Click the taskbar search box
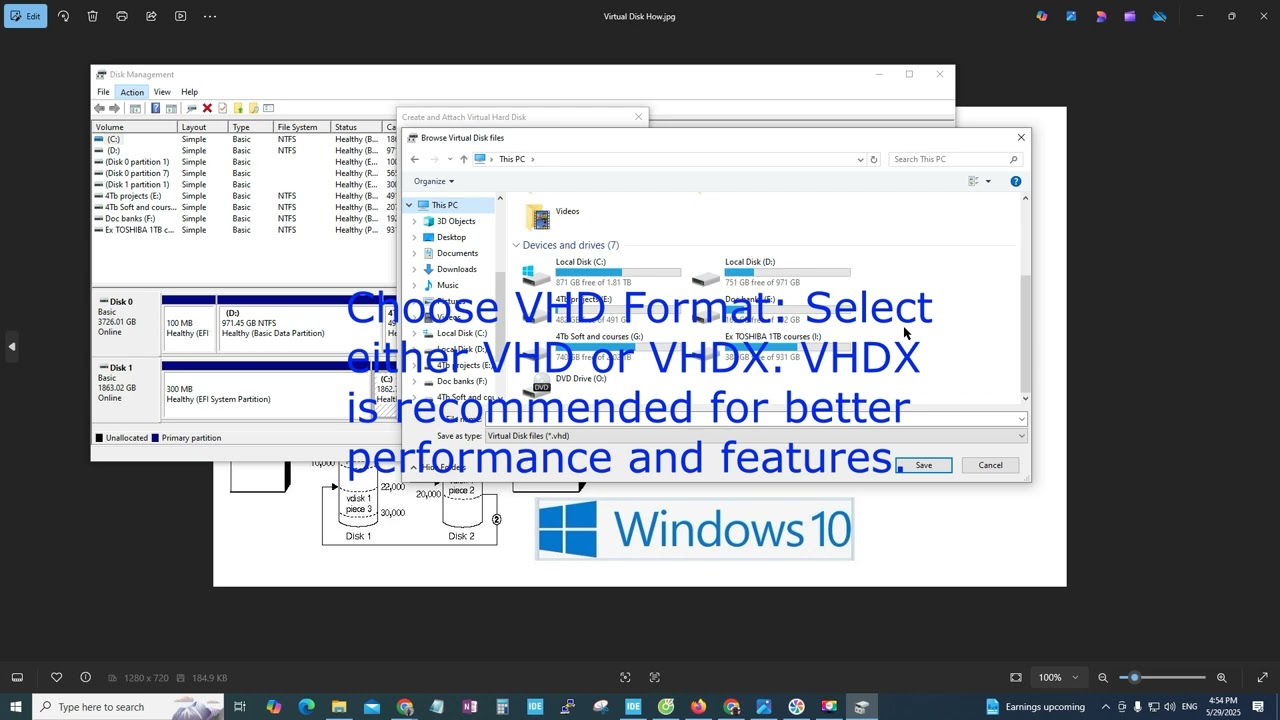This screenshot has height=720, width=1280. click(130, 707)
